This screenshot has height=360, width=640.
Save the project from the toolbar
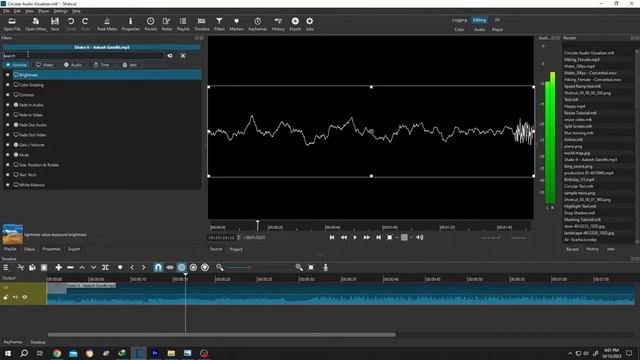(x=55, y=24)
